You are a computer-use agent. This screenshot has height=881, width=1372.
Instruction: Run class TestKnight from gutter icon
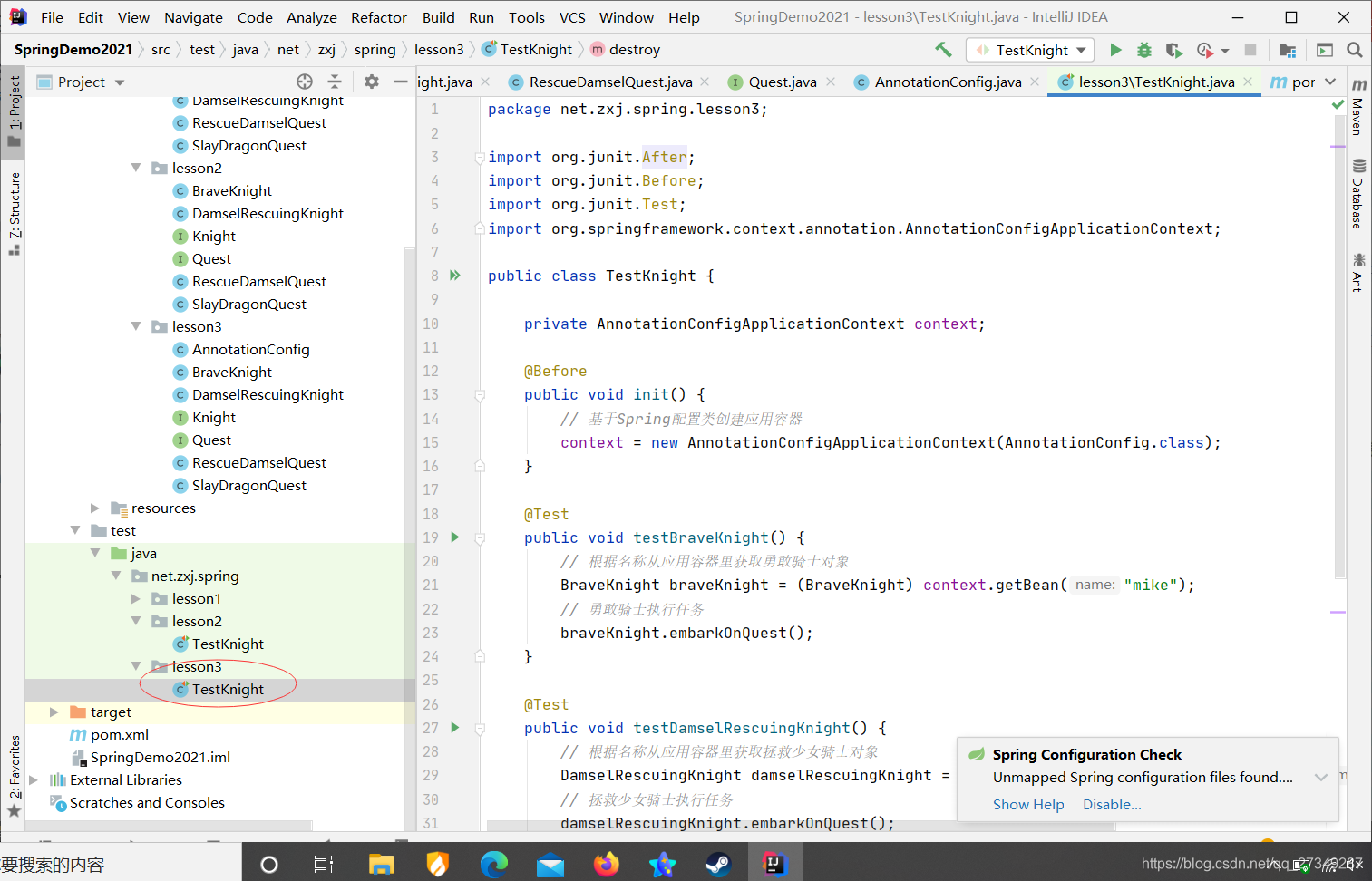(x=455, y=275)
